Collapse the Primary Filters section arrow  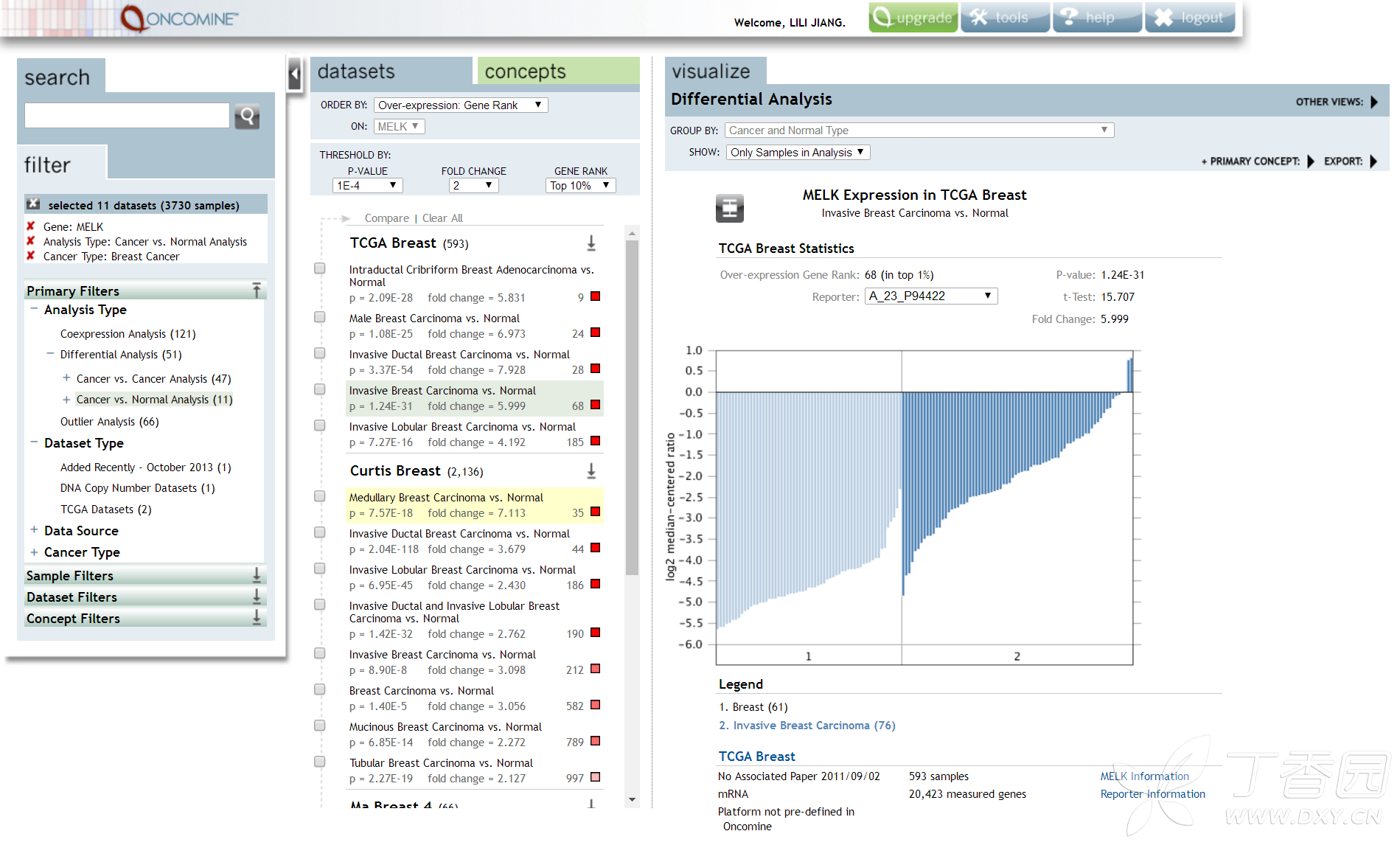(x=257, y=291)
